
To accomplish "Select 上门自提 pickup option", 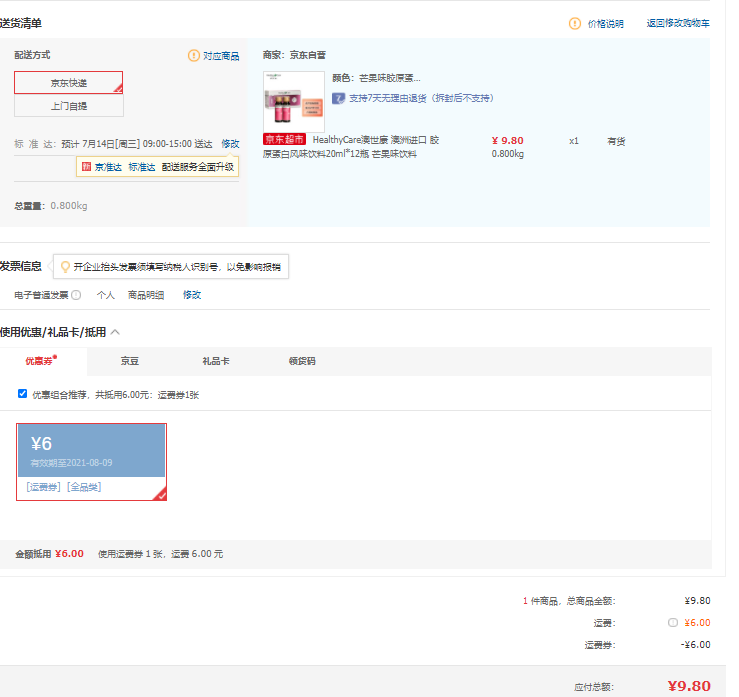I will click(69, 106).
